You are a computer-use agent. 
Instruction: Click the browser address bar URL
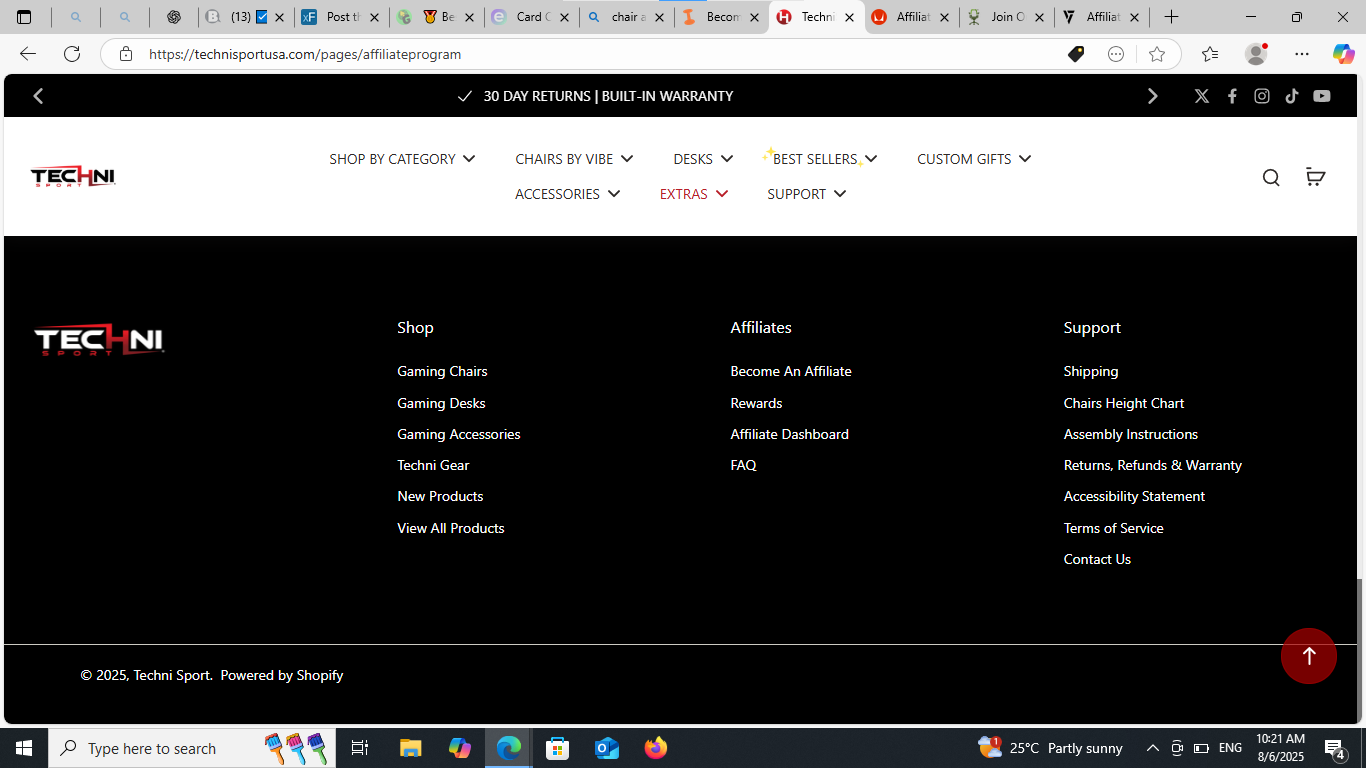(x=305, y=54)
